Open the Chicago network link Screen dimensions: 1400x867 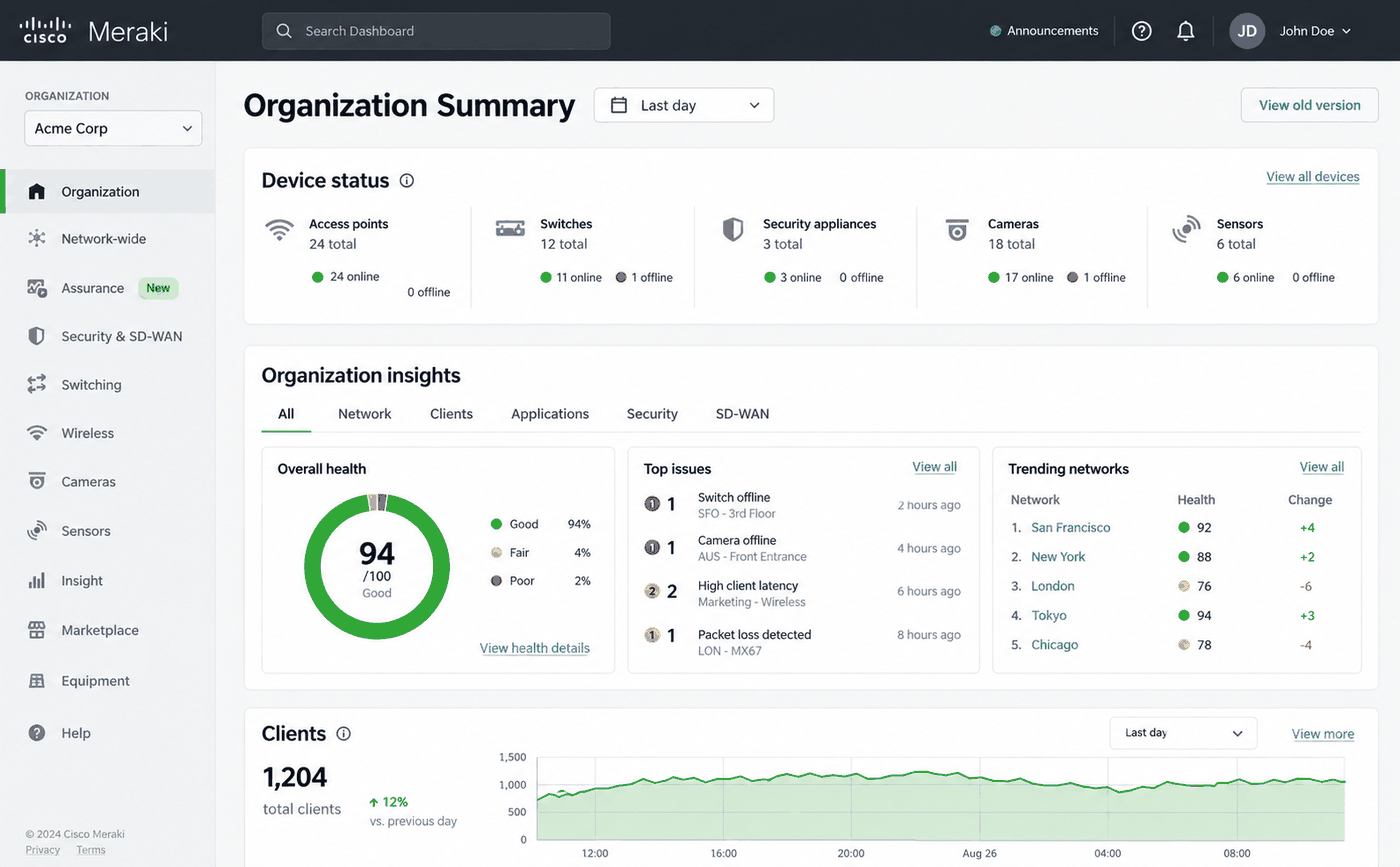(x=1055, y=645)
